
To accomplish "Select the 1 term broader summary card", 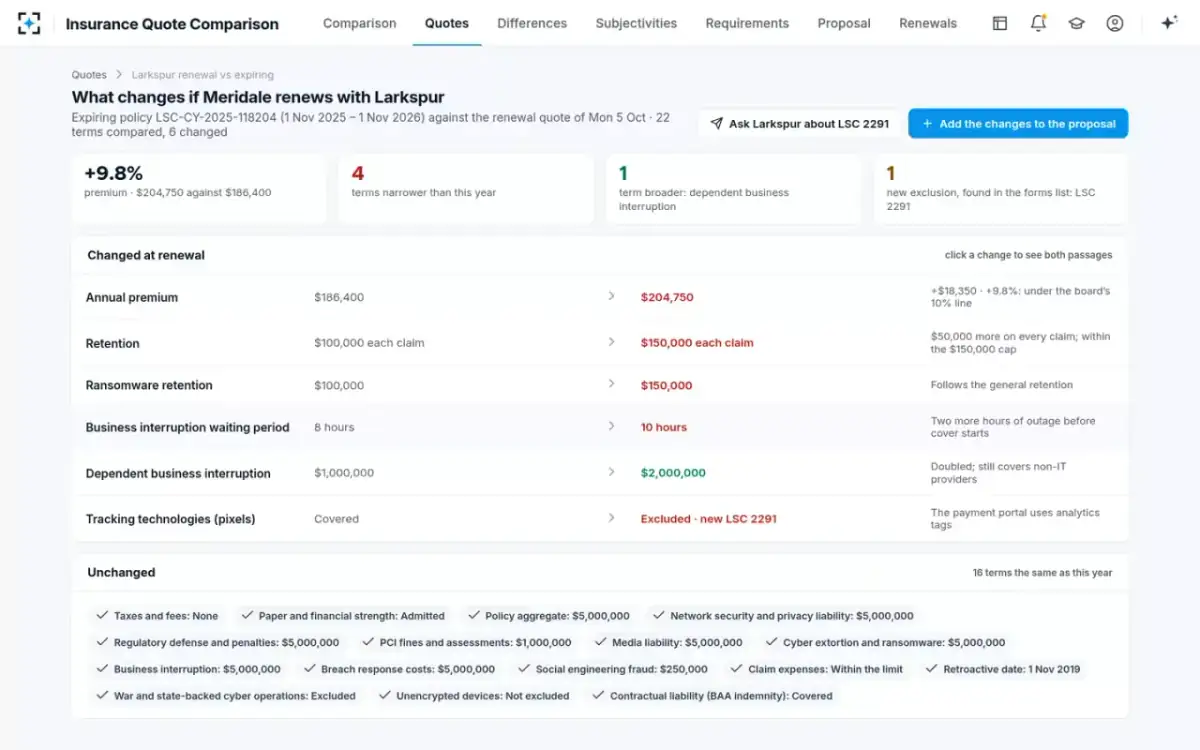I will pos(734,188).
